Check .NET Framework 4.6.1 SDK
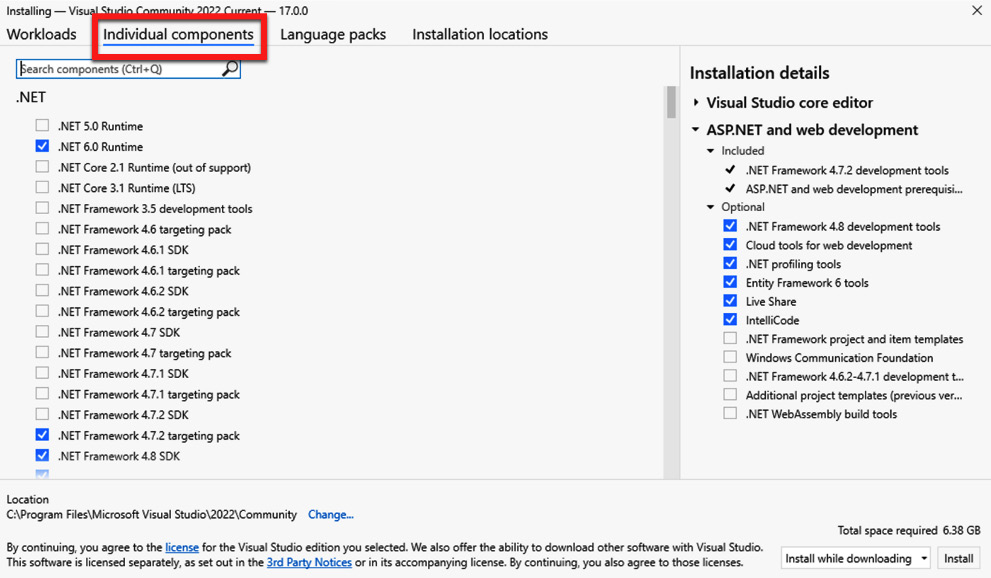Screen dimensions: 991x578 tap(42, 250)
